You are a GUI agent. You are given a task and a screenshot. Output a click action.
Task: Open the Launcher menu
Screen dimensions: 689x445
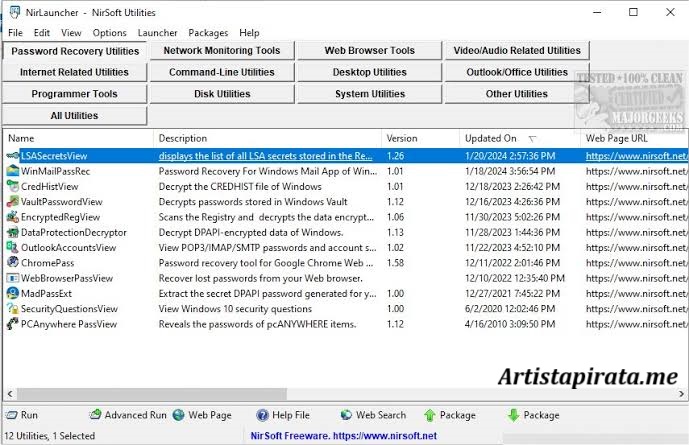pyautogui.click(x=157, y=33)
